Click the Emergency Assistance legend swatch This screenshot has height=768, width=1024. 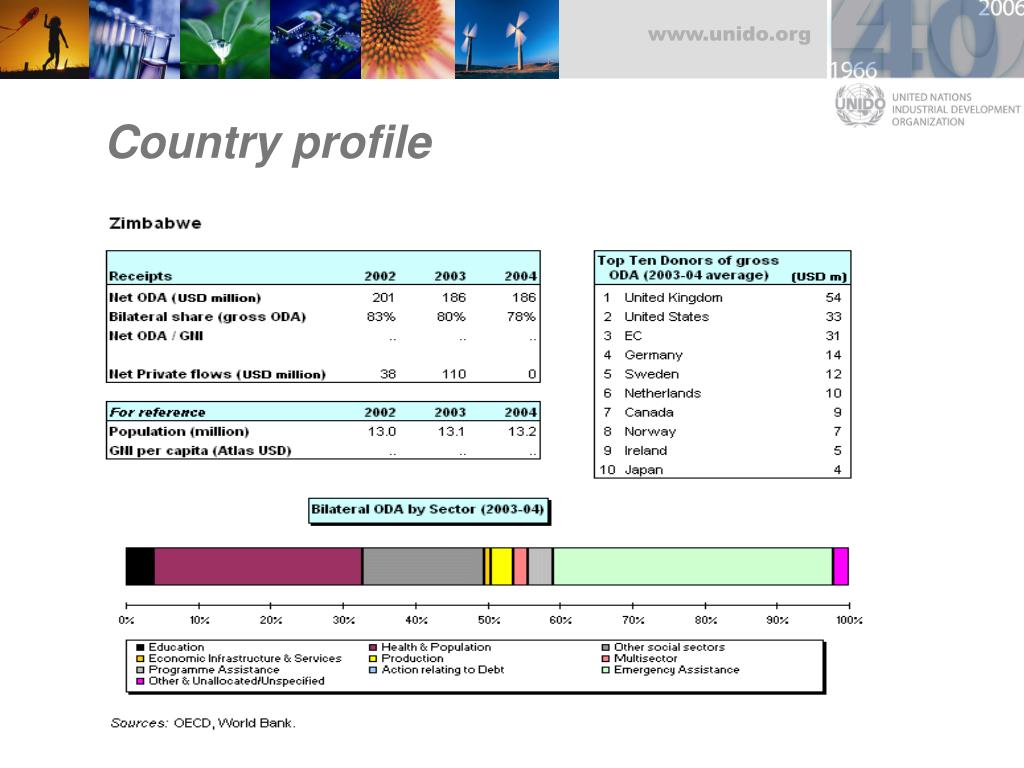click(605, 669)
